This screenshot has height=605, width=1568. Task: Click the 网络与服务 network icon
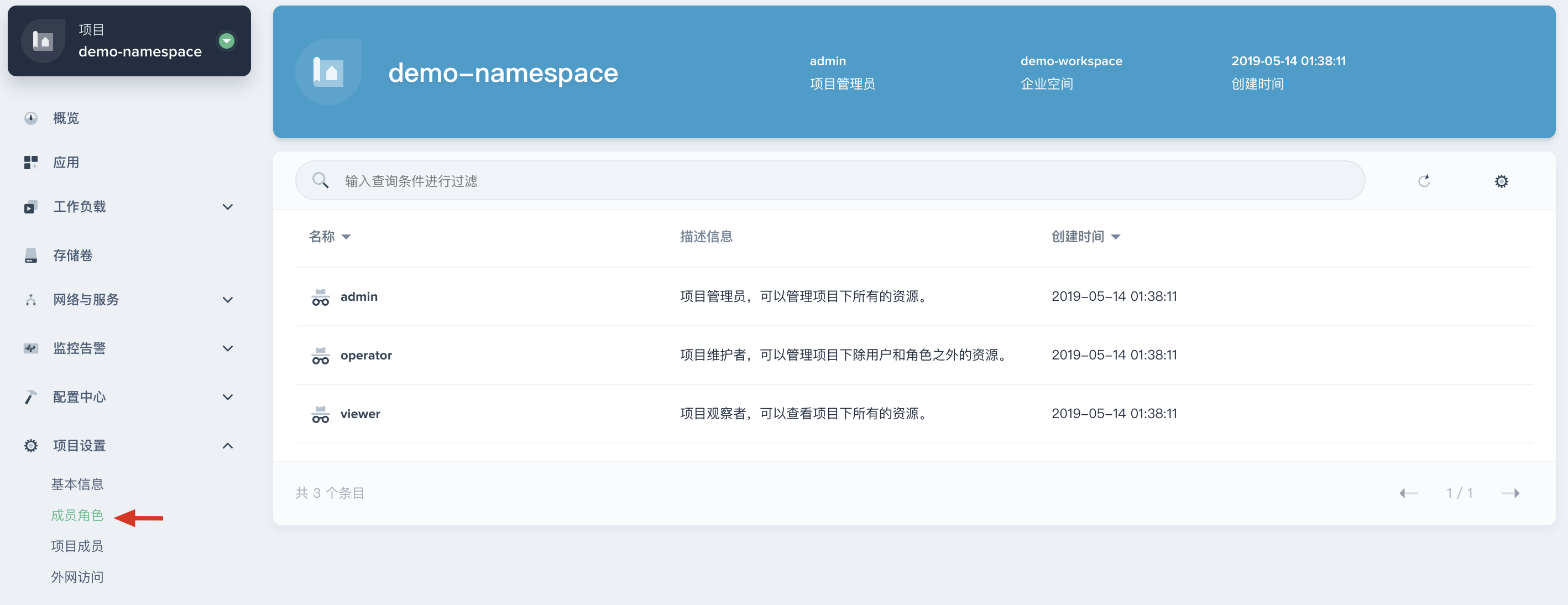30,299
